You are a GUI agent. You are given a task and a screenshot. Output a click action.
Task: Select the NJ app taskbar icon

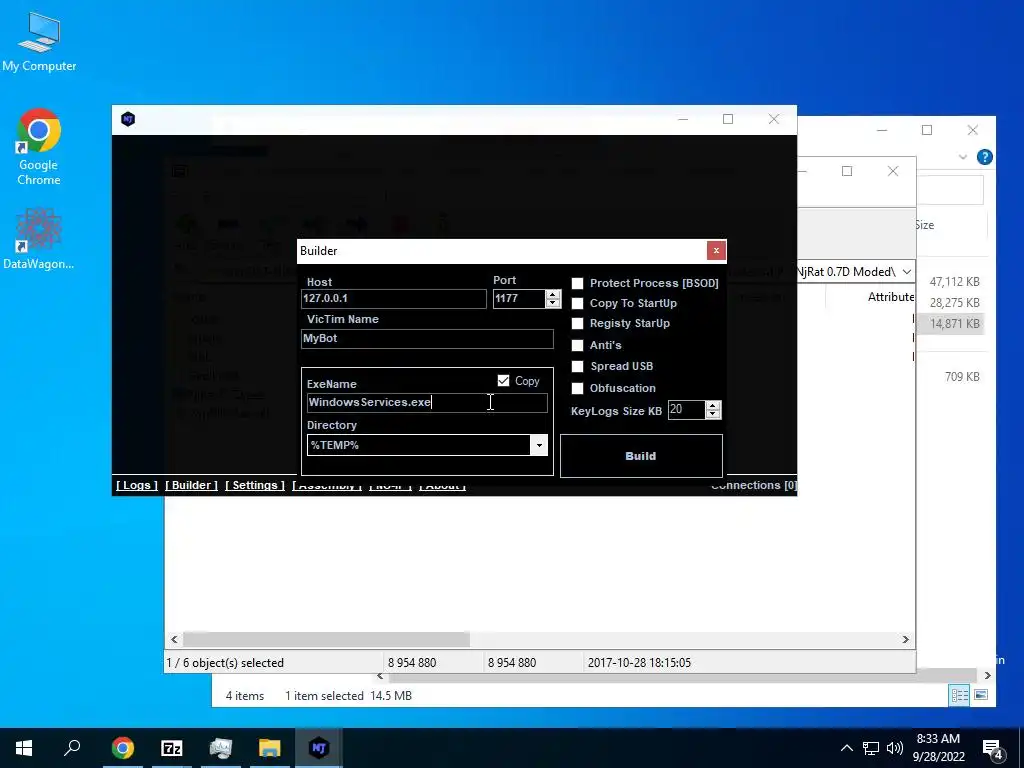pos(319,748)
